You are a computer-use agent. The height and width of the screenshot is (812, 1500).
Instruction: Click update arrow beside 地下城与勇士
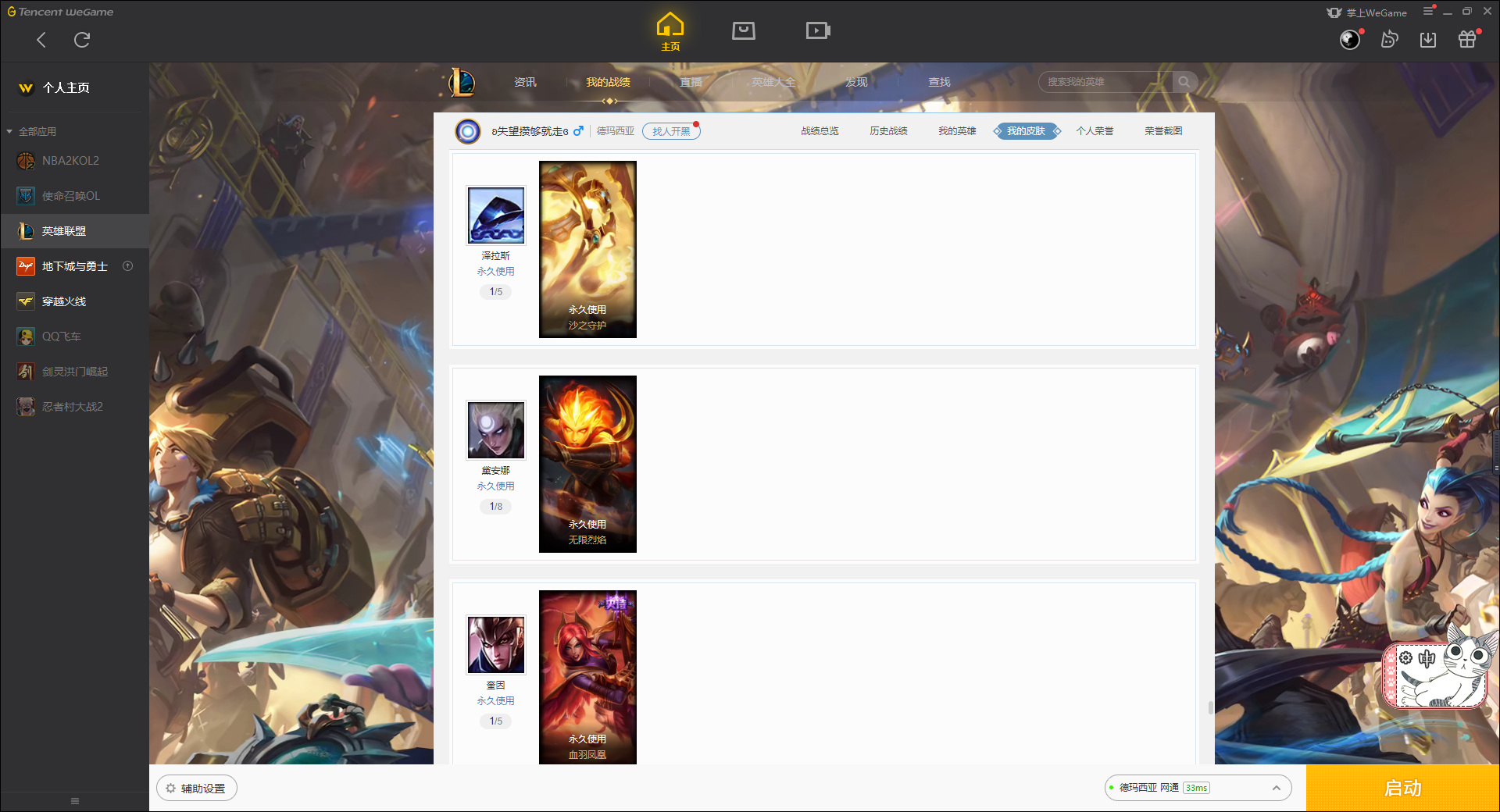pos(128,266)
